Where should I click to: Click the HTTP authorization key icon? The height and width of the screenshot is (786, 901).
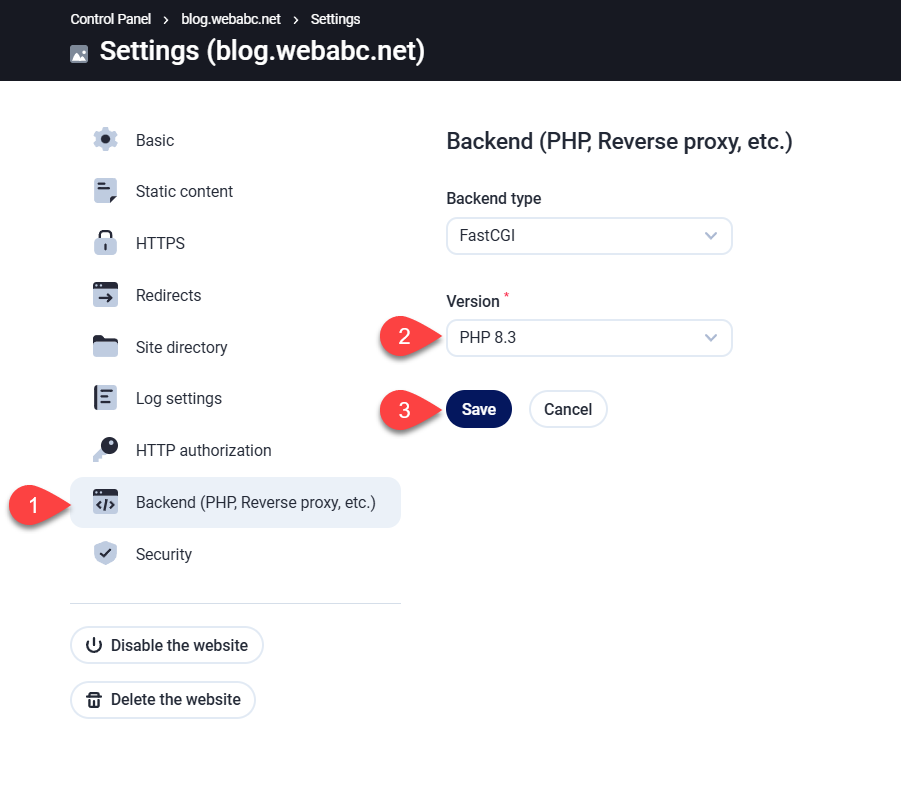click(x=105, y=450)
